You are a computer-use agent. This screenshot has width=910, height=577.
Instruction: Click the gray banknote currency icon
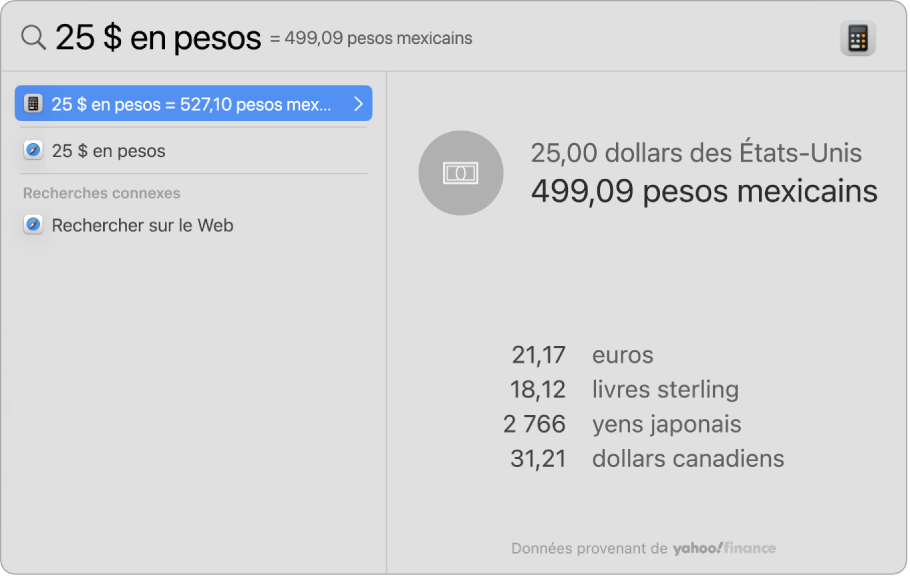coord(461,172)
